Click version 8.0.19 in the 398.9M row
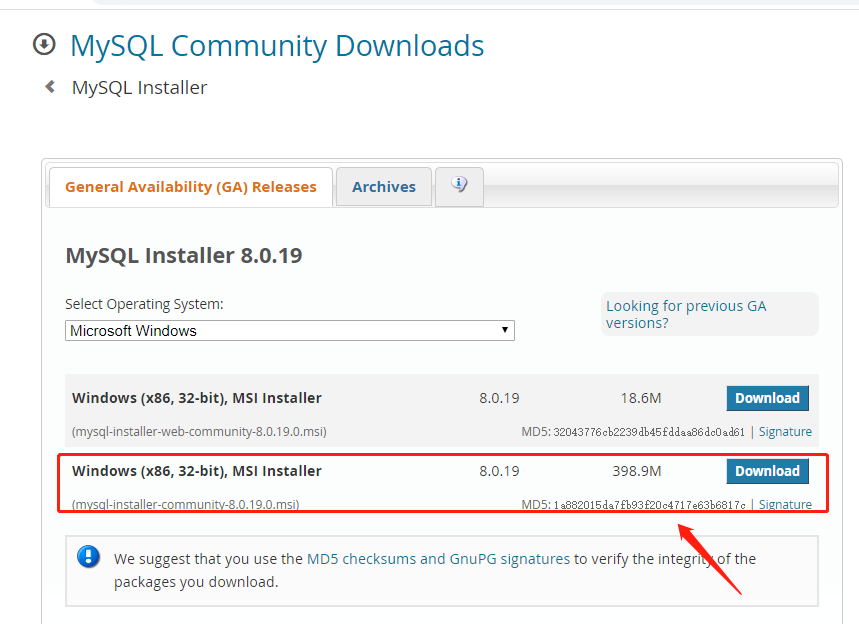The image size is (859, 624). pos(499,471)
